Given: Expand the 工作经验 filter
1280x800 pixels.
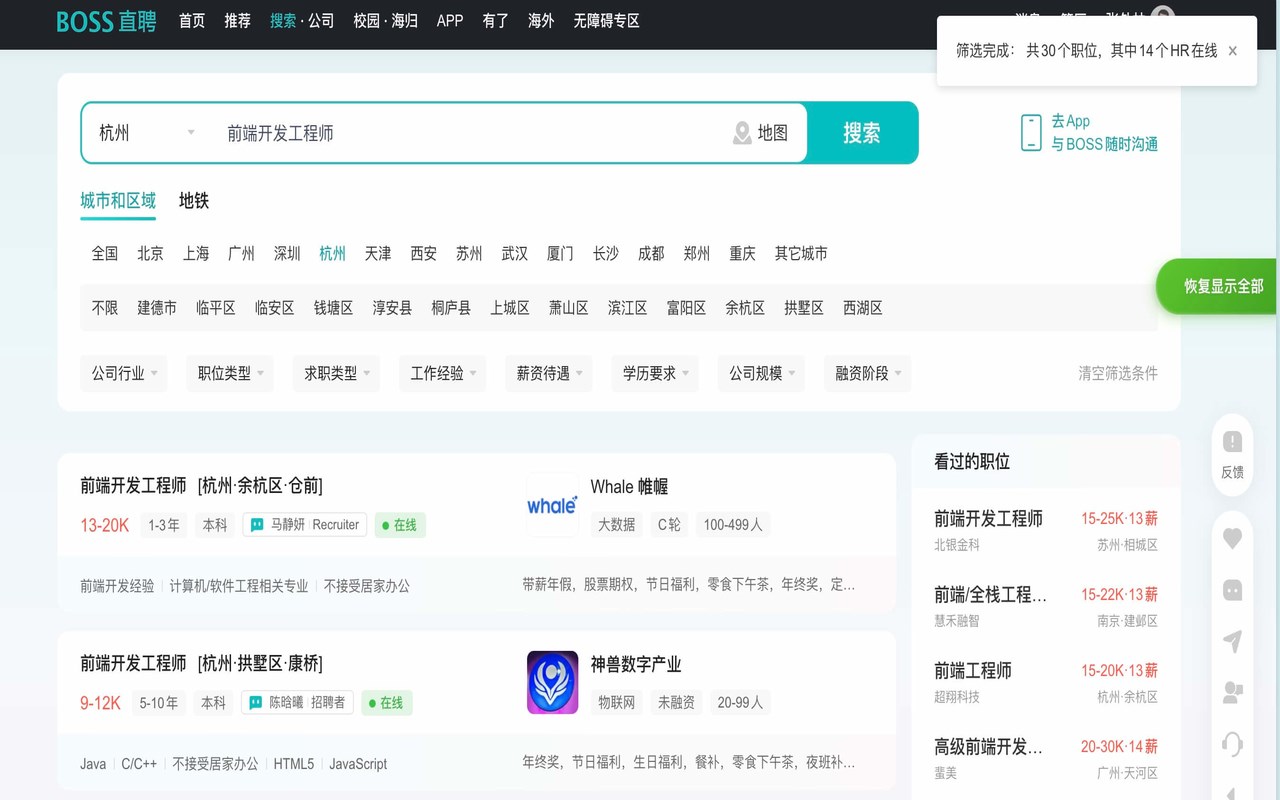Looking at the screenshot, I should coord(443,373).
